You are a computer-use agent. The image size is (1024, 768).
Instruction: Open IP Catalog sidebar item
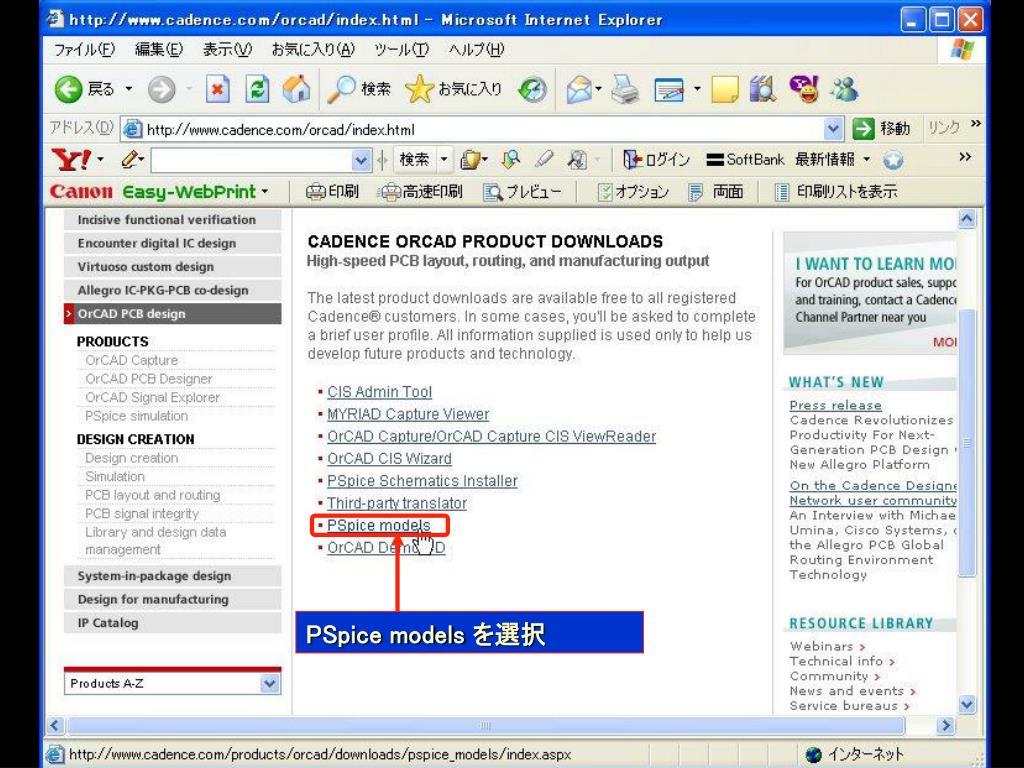(172, 623)
